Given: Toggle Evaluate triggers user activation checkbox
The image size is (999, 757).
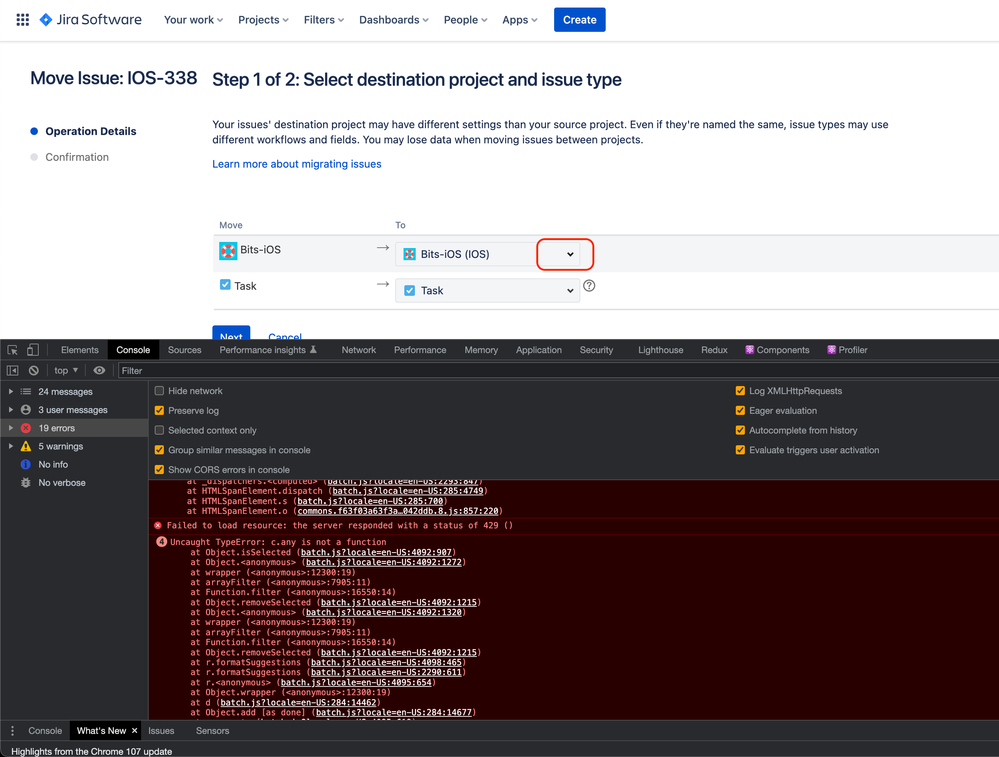Looking at the screenshot, I should 740,450.
